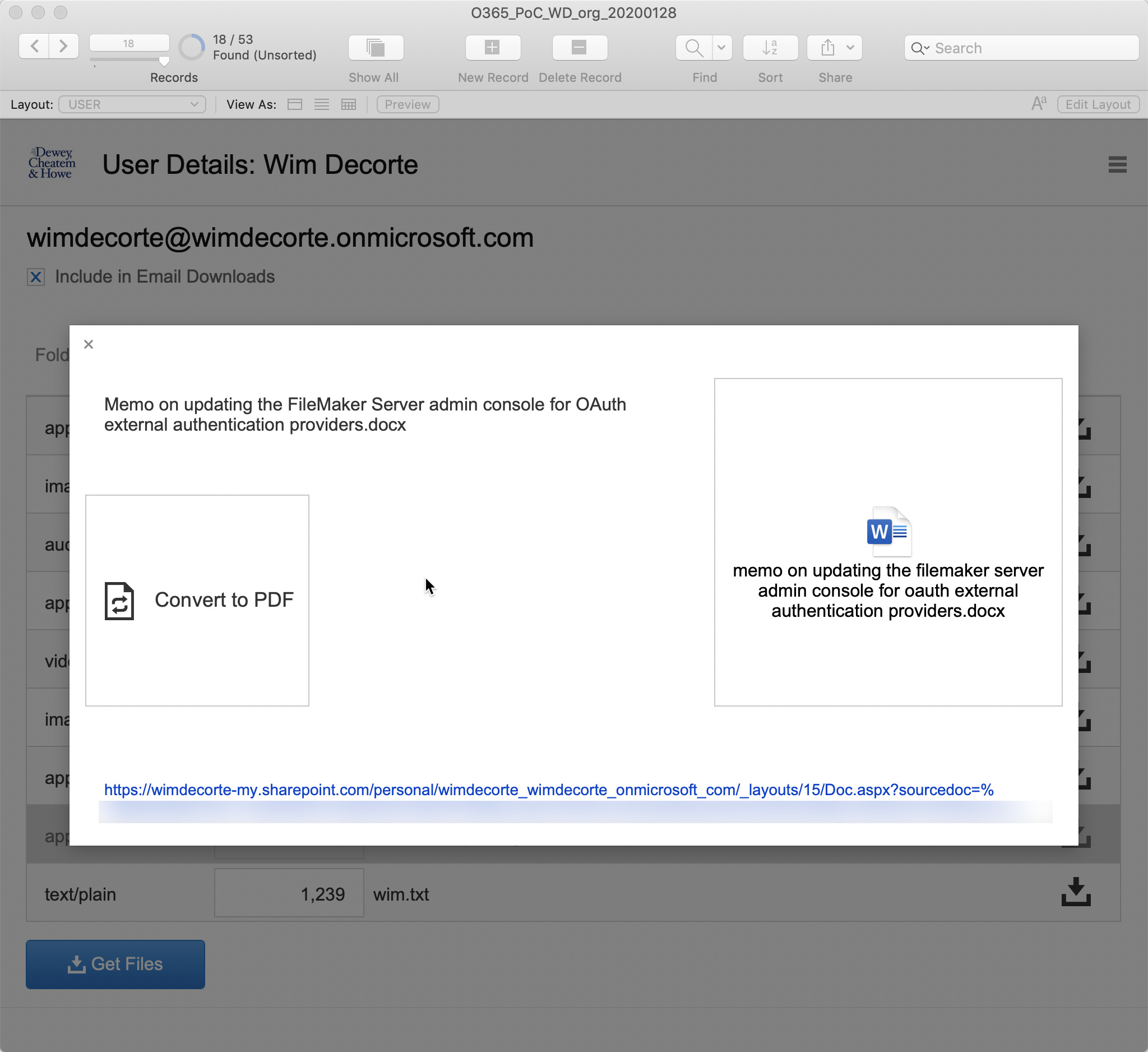Close the file details popover
Viewport: 1148px width, 1052px height.
[88, 344]
